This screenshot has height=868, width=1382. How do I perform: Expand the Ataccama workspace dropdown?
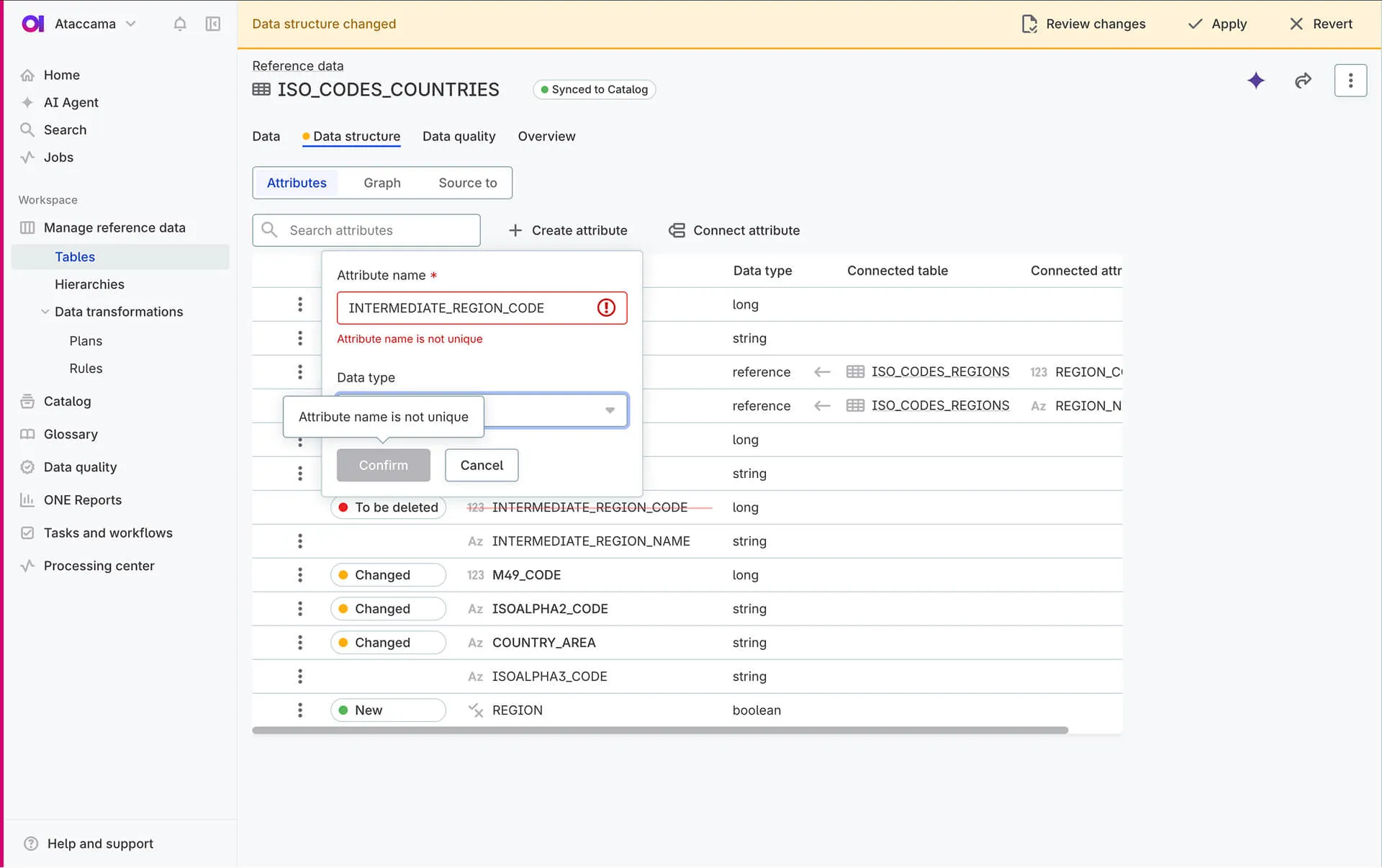pyautogui.click(x=131, y=24)
